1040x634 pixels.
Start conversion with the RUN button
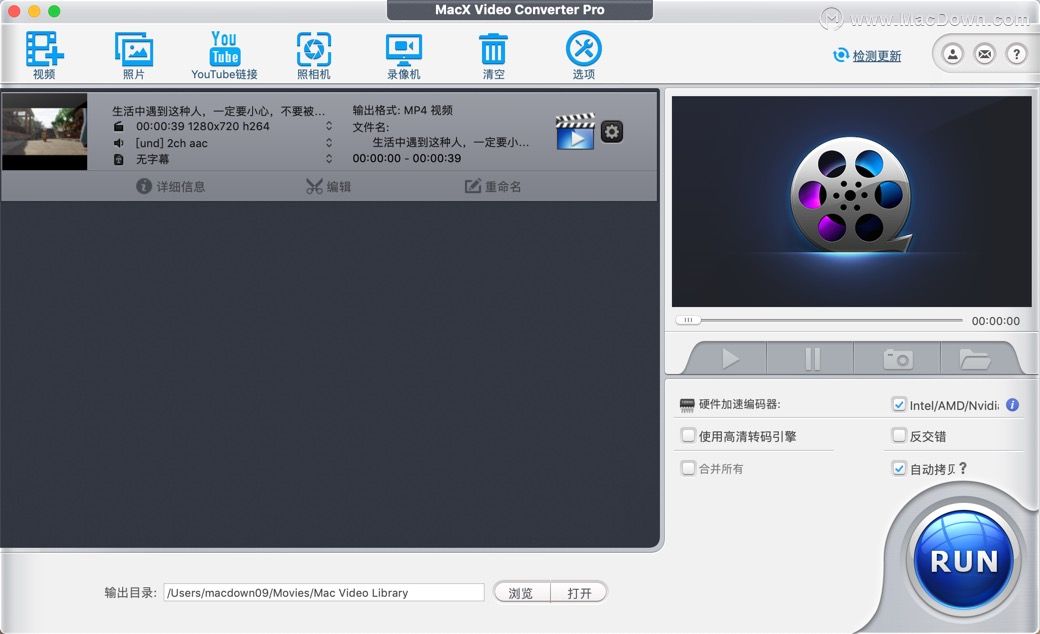click(x=964, y=560)
